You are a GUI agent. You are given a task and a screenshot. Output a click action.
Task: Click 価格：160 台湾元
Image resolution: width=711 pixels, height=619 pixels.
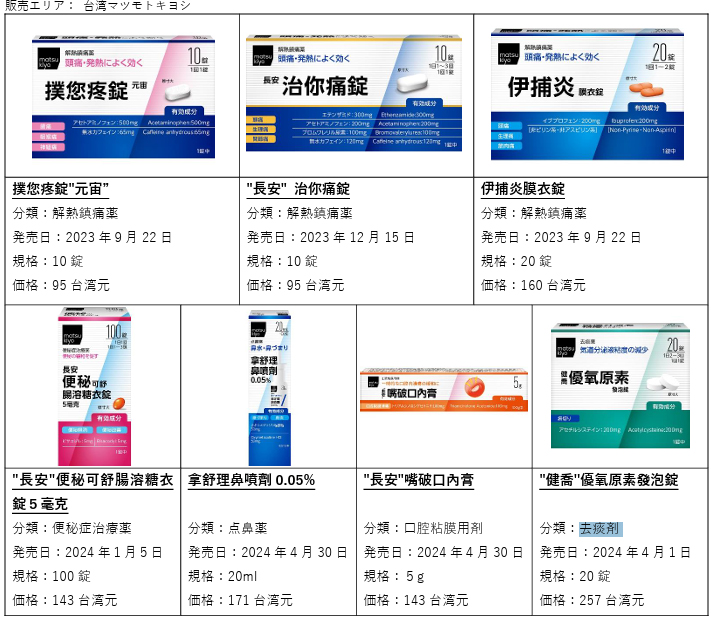click(x=533, y=285)
